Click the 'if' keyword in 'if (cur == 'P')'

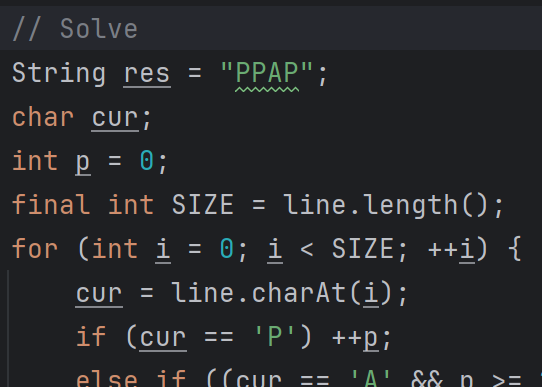pyautogui.click(x=91, y=336)
